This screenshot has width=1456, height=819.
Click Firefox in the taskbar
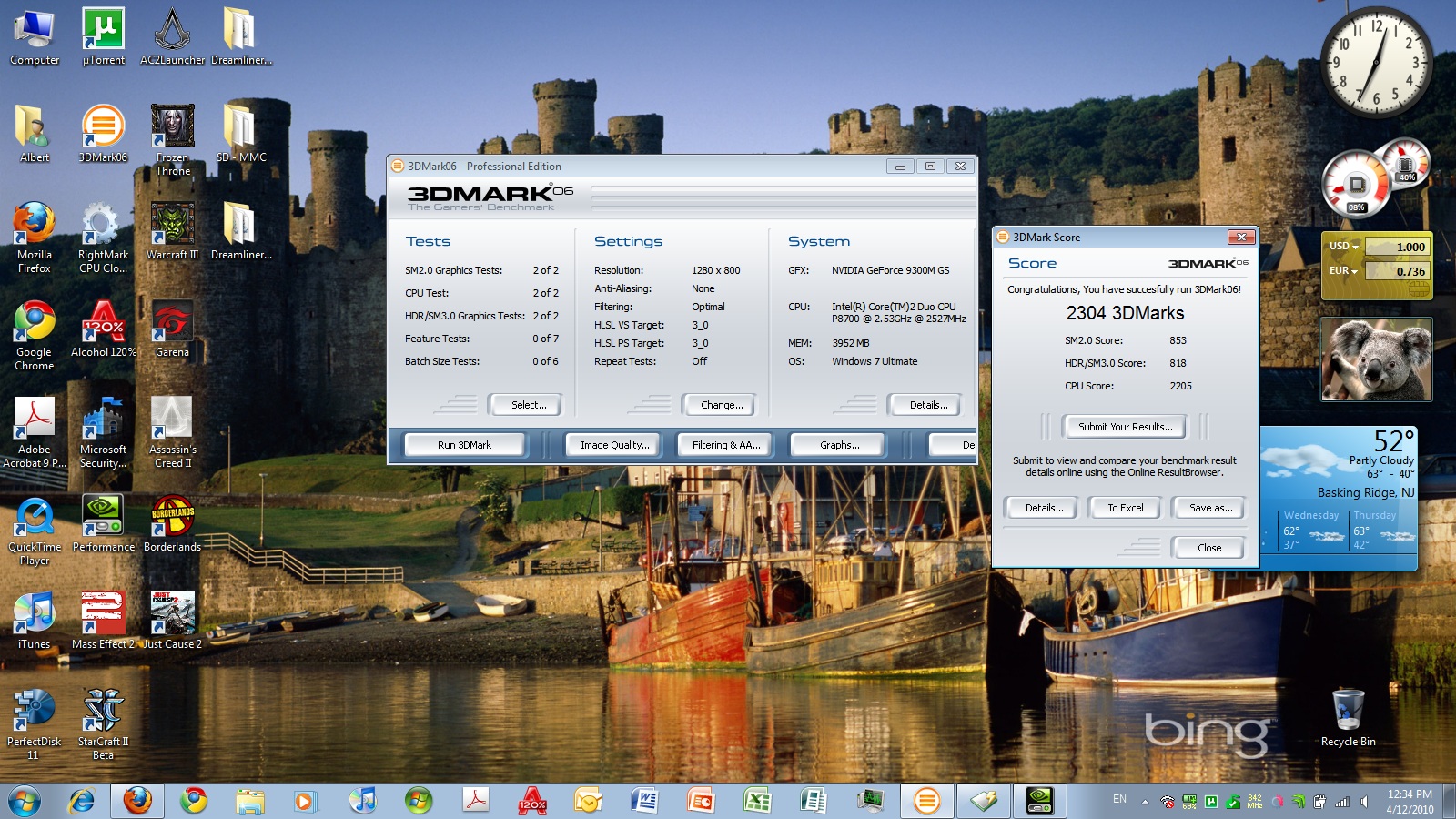tap(137, 801)
